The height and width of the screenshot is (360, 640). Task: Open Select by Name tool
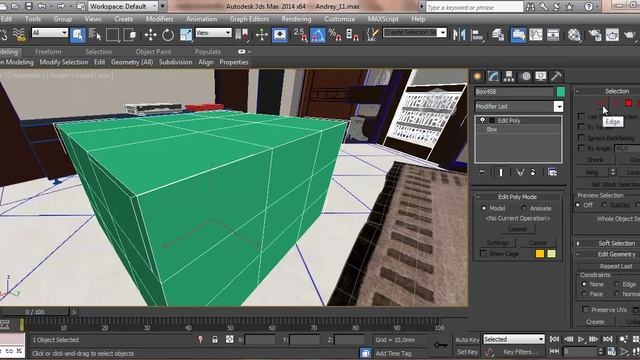click(x=95, y=35)
